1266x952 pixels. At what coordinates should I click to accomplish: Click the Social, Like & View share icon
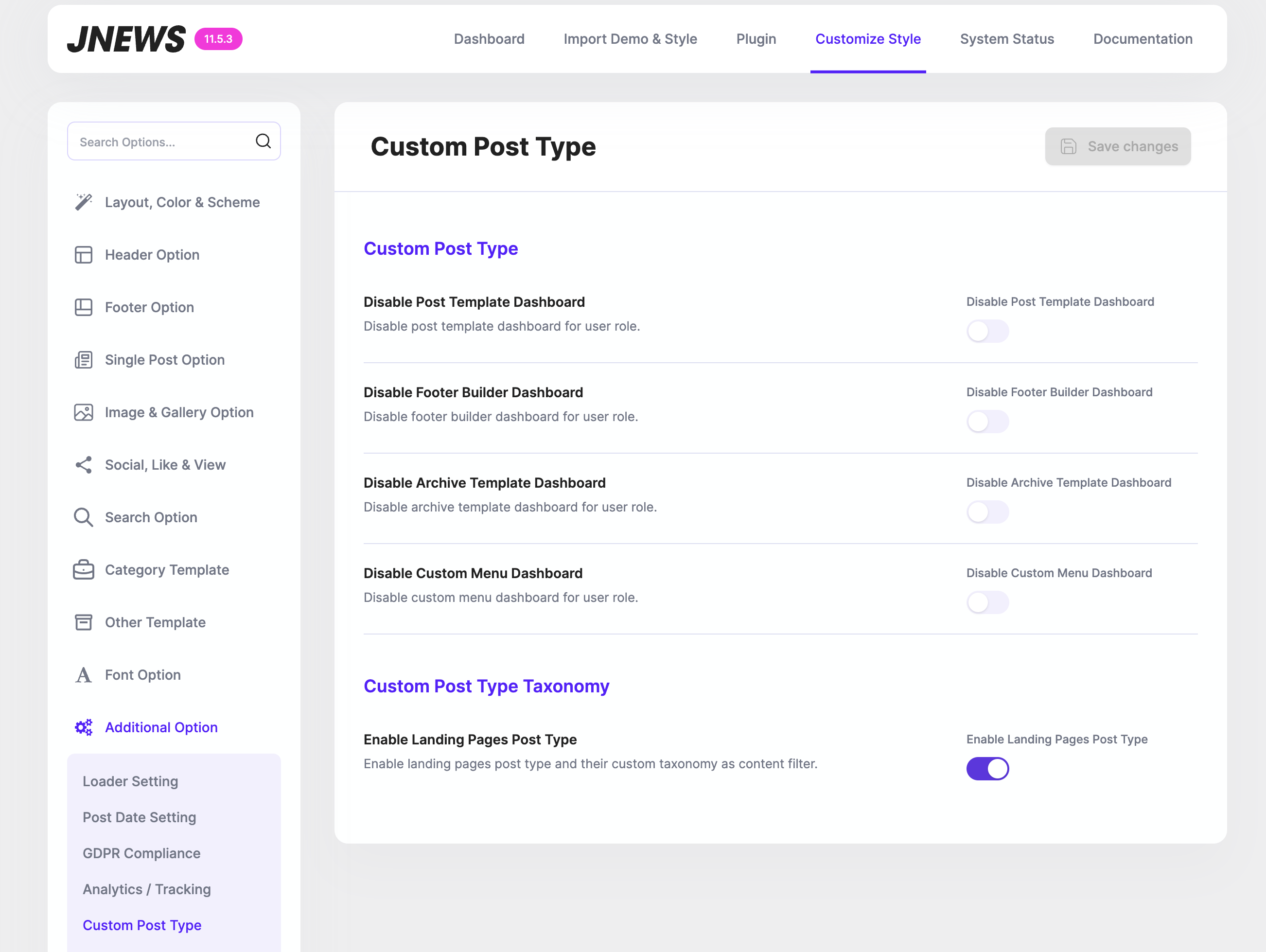point(84,465)
